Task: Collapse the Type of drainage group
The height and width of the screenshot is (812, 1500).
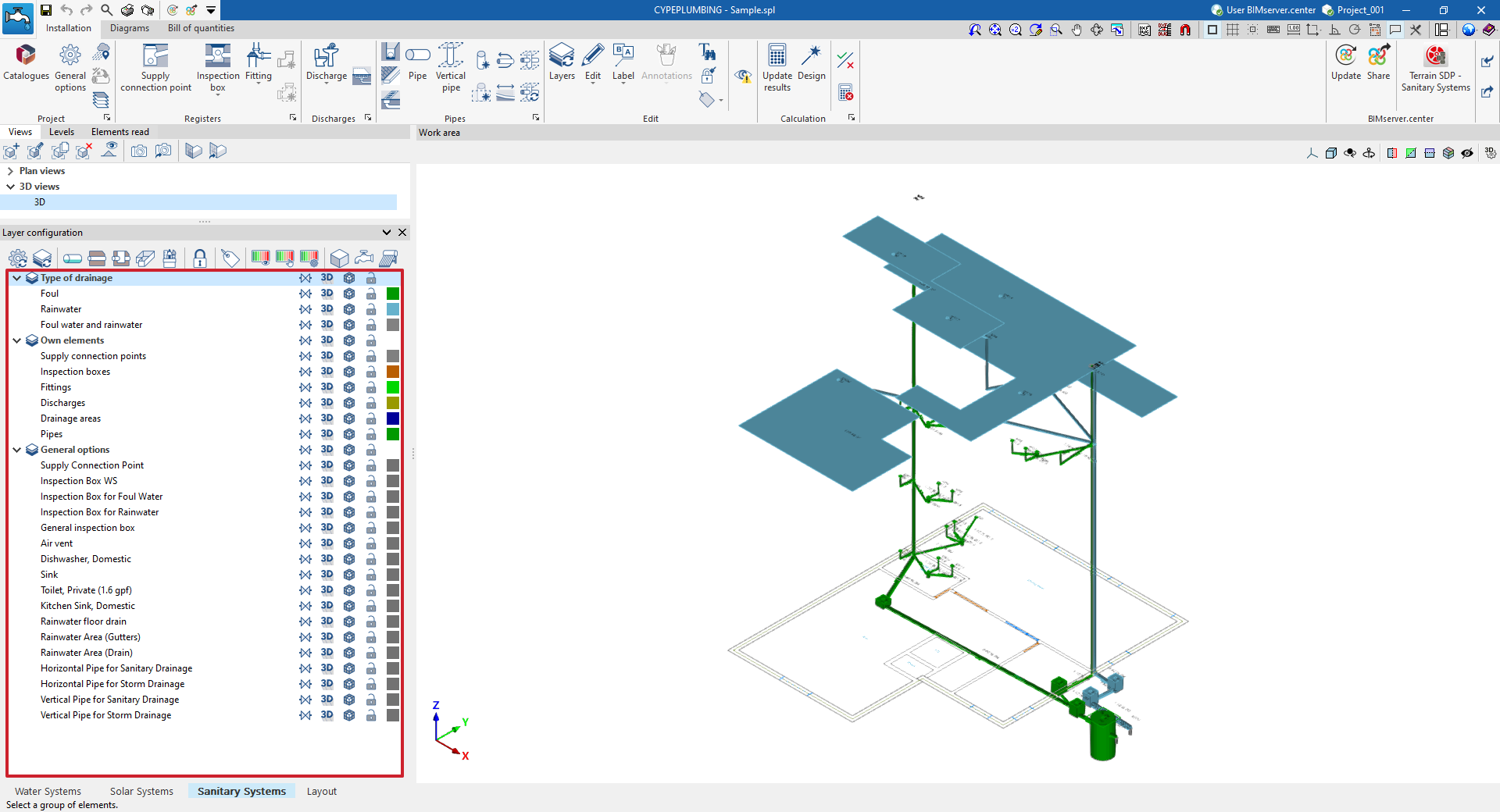Action: point(16,278)
